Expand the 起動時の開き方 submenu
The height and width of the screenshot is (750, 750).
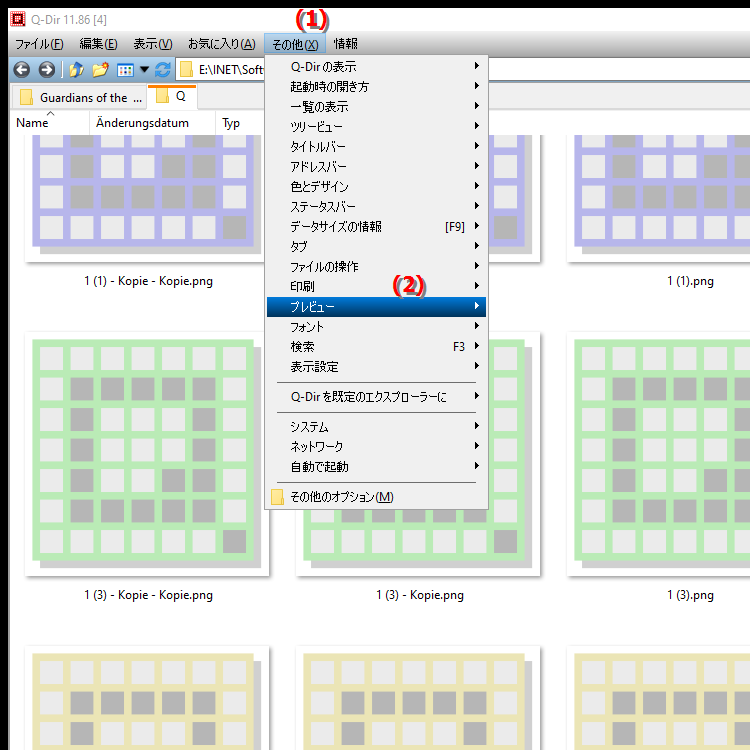376,86
